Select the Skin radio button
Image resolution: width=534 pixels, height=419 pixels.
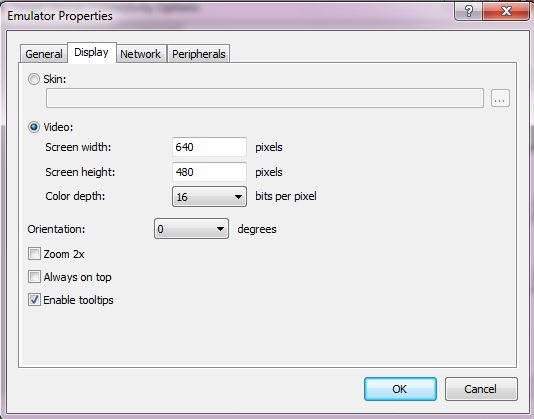(34, 79)
